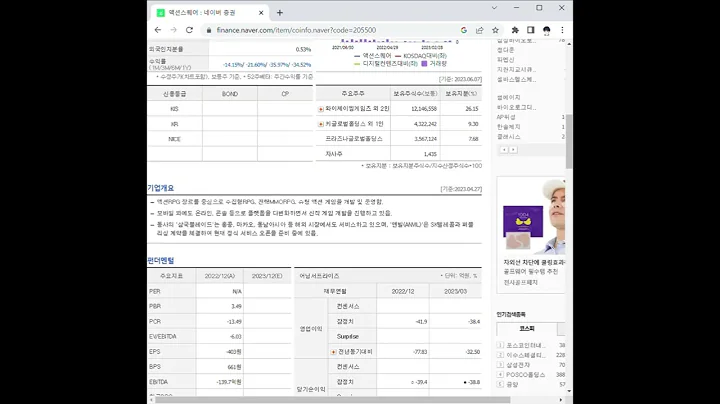The width and height of the screenshot is (720, 404).
Task: Select the 액션스퀘어 네이버 증권 tab
Action: [209, 13]
